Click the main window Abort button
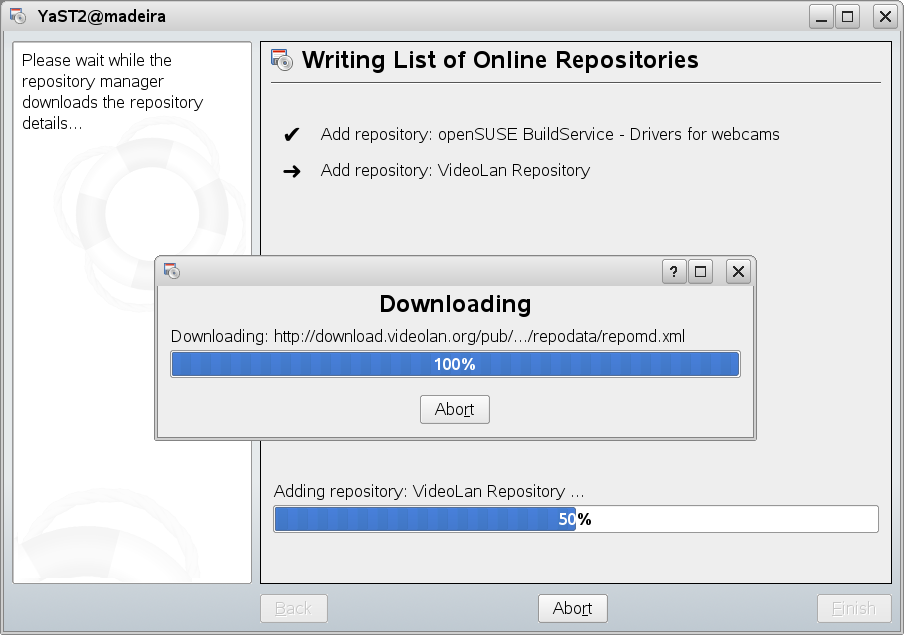Image resolution: width=904 pixels, height=635 pixels. (x=572, y=608)
